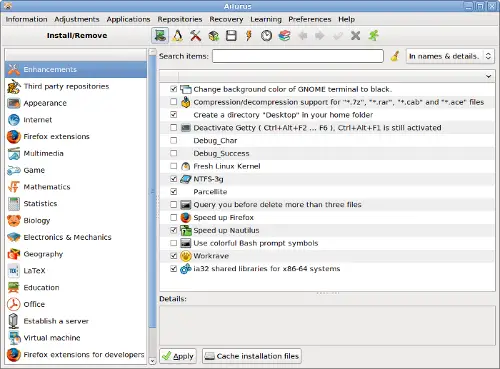The width and height of the screenshot is (500, 369).
Task: Click the category sidebar scroll-up arrow
Action: (x=152, y=52)
